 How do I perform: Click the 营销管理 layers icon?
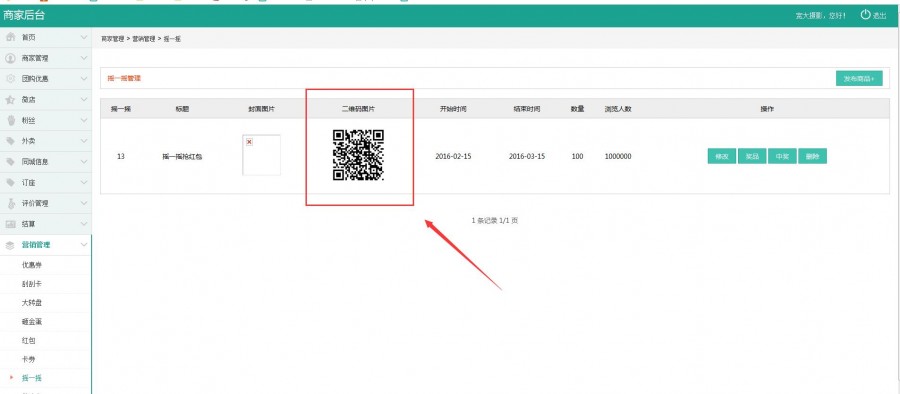pyautogui.click(x=10, y=245)
